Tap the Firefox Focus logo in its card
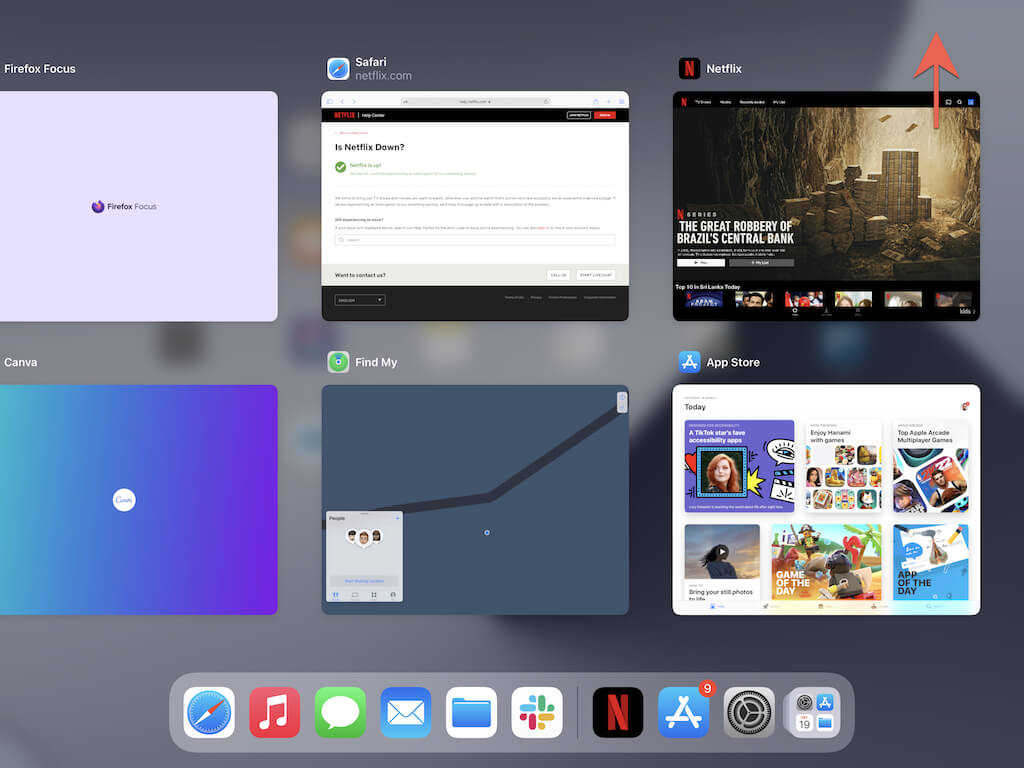The height and width of the screenshot is (768, 1024). (124, 206)
